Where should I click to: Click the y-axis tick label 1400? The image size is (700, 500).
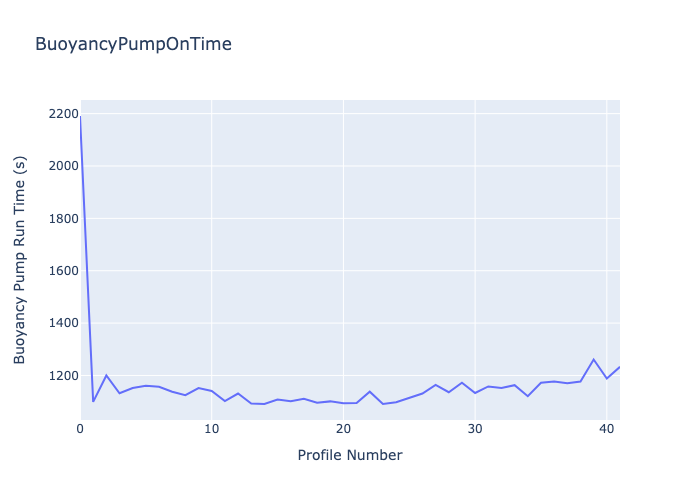click(x=63, y=323)
